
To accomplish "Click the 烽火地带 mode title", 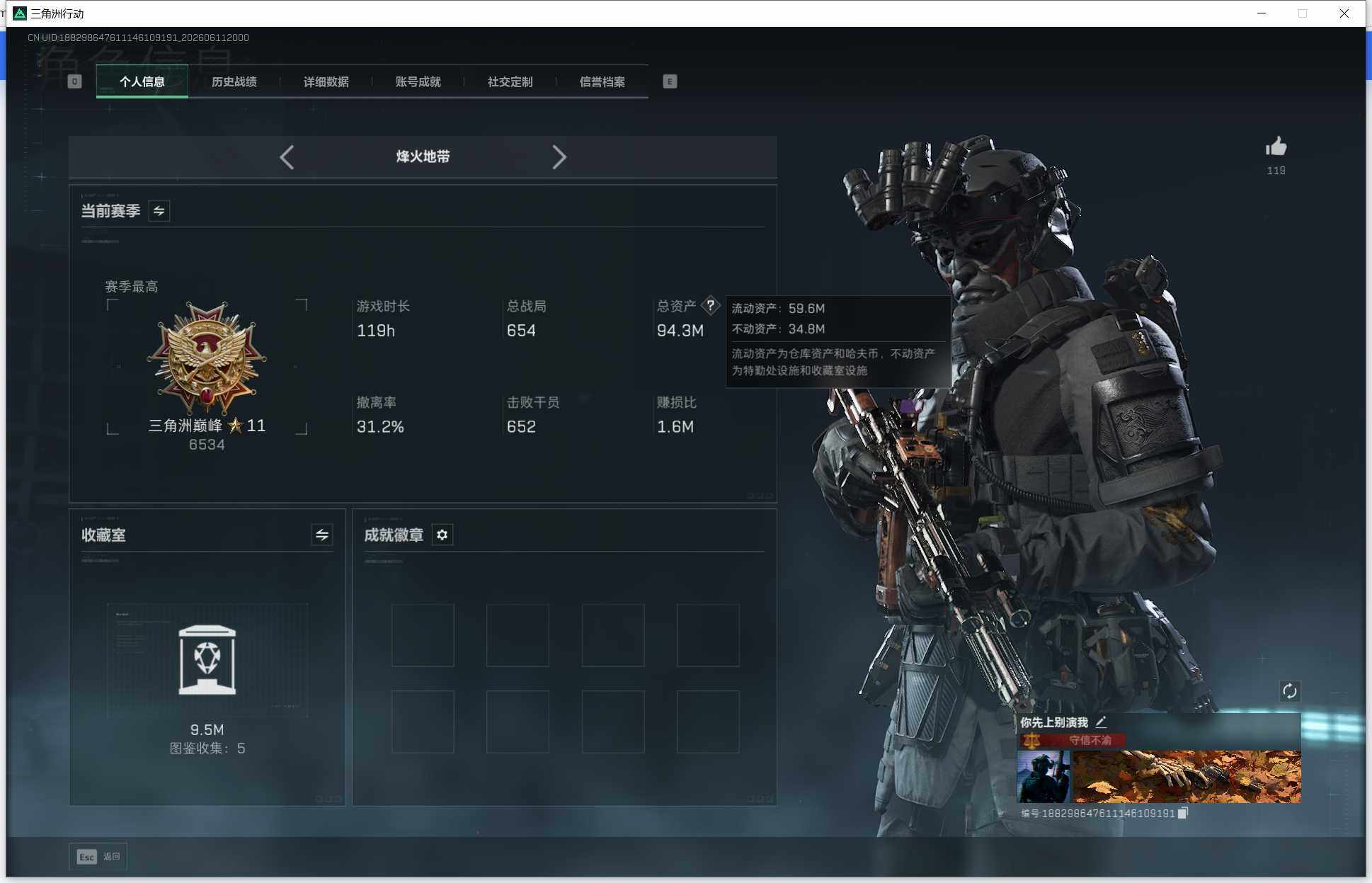I will point(423,156).
